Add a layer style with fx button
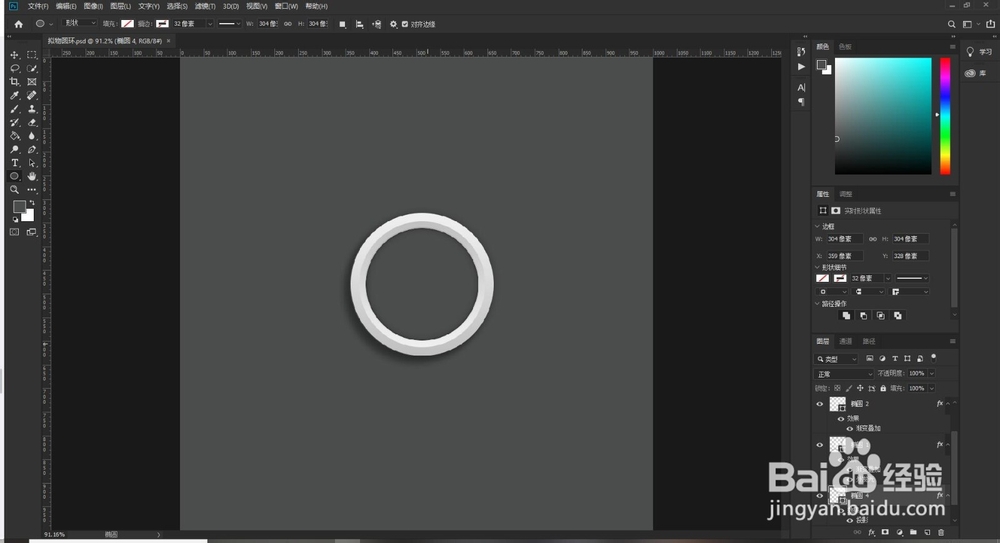This screenshot has width=1000, height=543. (871, 532)
